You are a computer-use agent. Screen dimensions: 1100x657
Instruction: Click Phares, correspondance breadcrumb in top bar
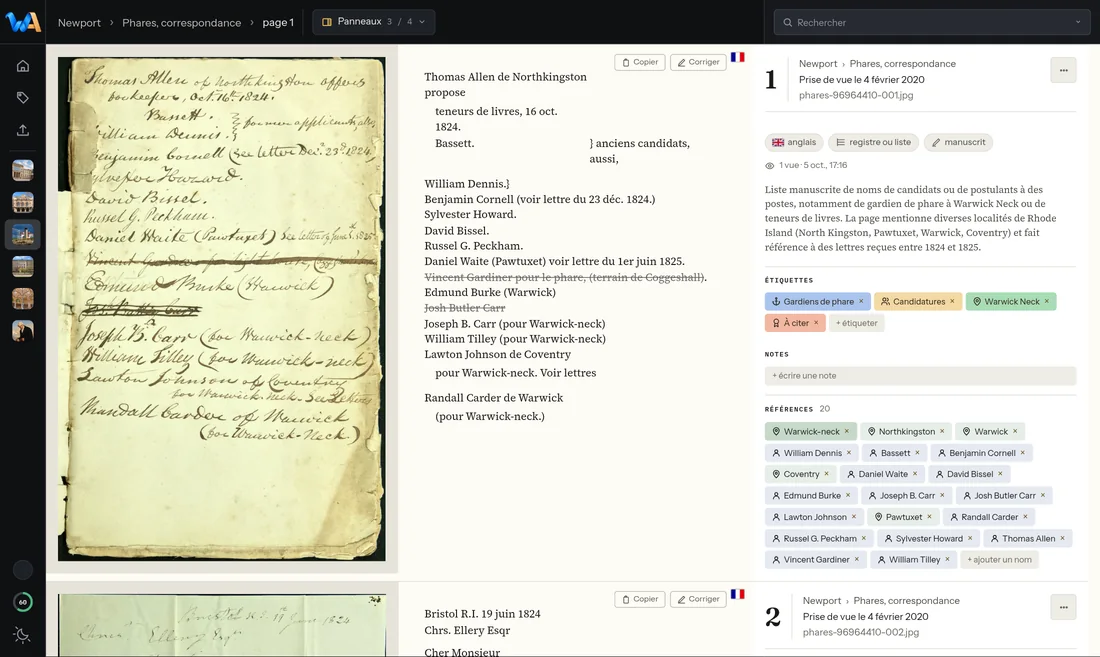click(182, 22)
